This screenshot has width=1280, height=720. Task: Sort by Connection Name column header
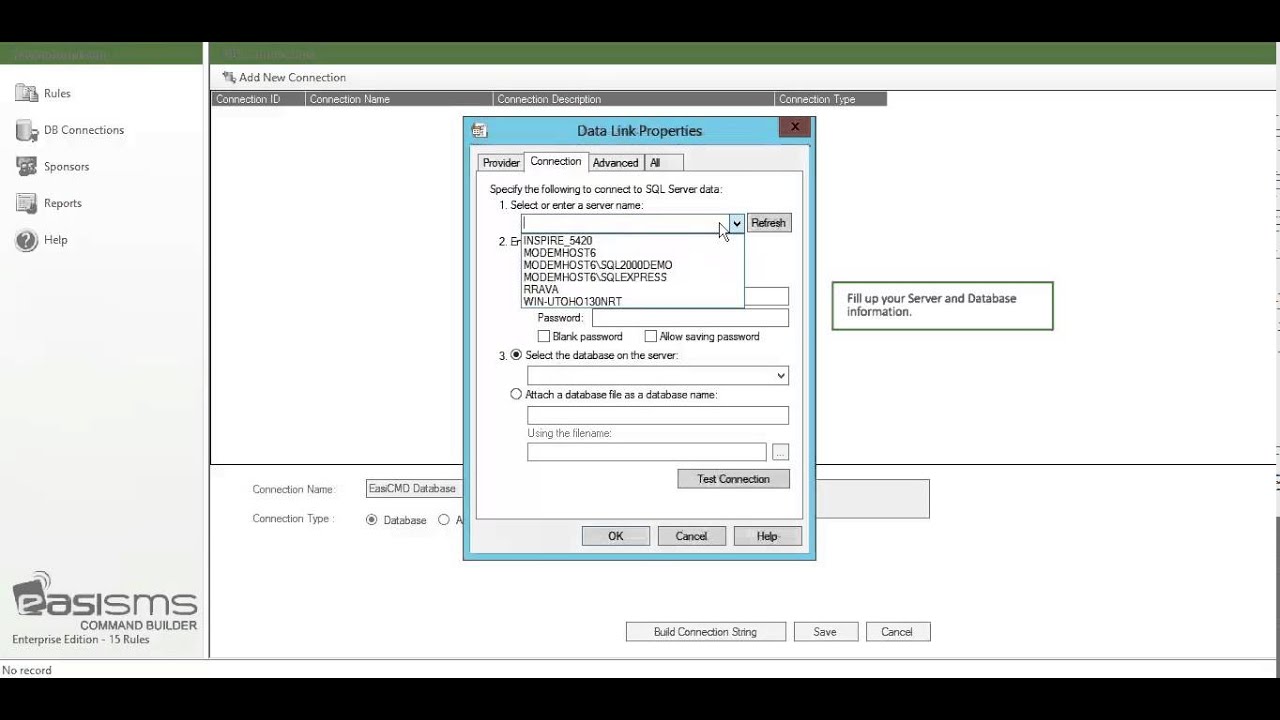[x=399, y=99]
